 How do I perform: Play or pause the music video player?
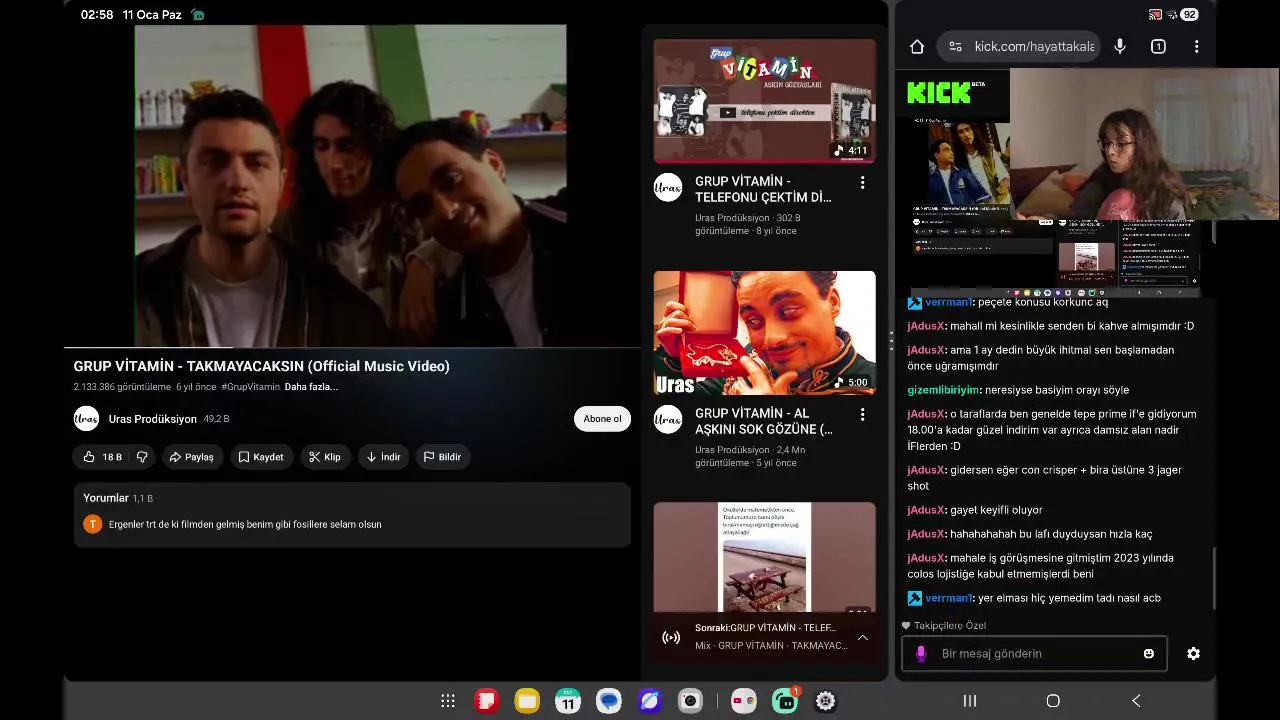[x=351, y=186]
